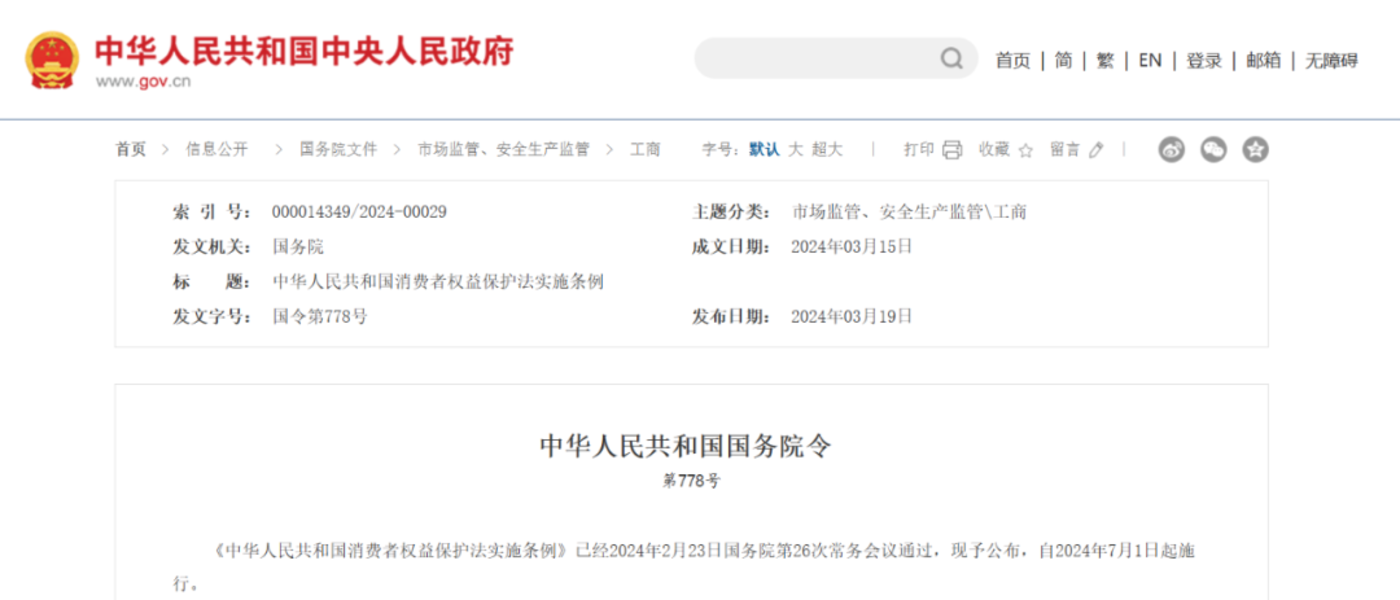Open 国务院文件 breadcrumb link
Image resolution: width=1400 pixels, height=600 pixels.
tap(339, 149)
